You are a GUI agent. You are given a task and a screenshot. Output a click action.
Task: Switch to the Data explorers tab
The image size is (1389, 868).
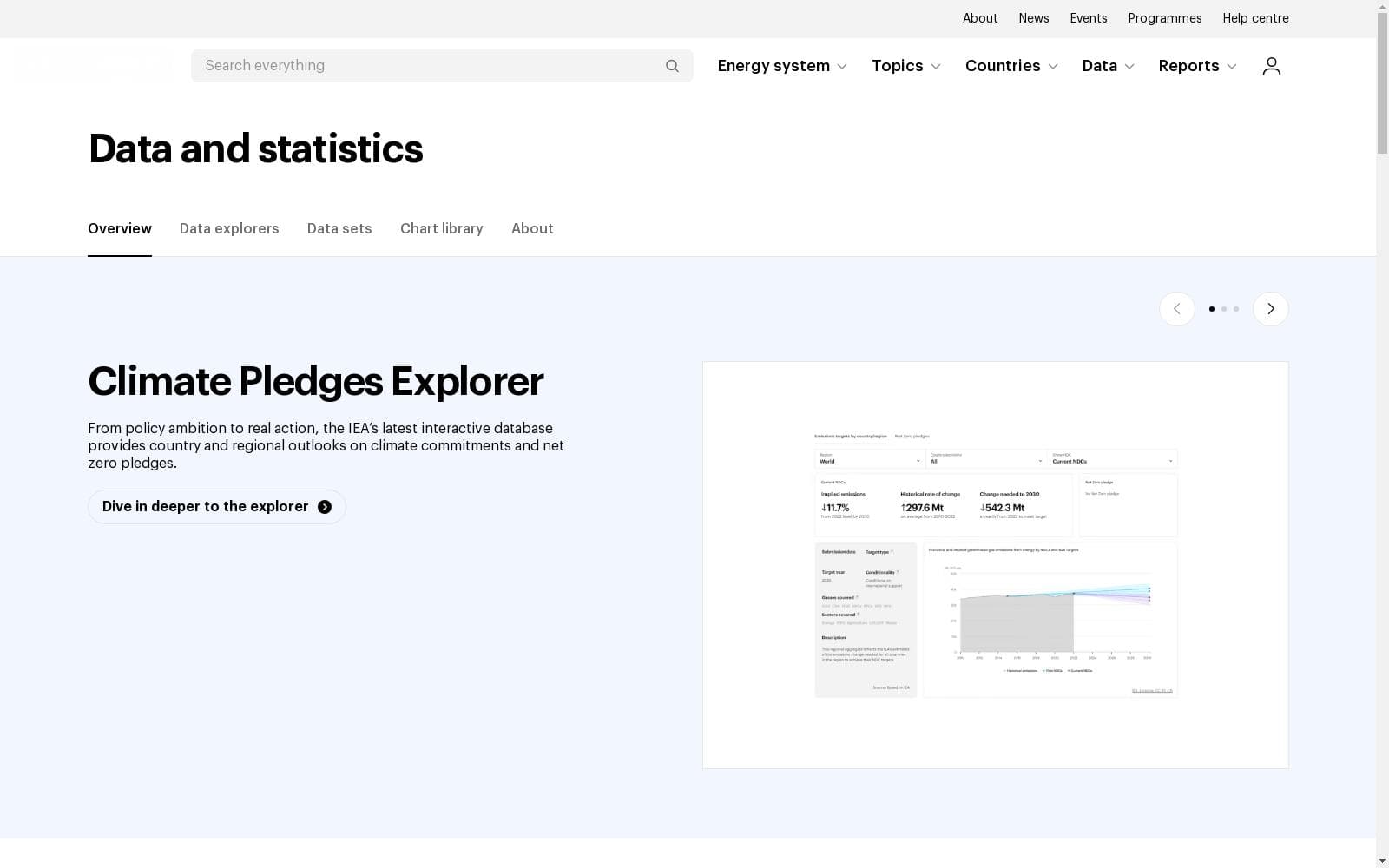229,228
